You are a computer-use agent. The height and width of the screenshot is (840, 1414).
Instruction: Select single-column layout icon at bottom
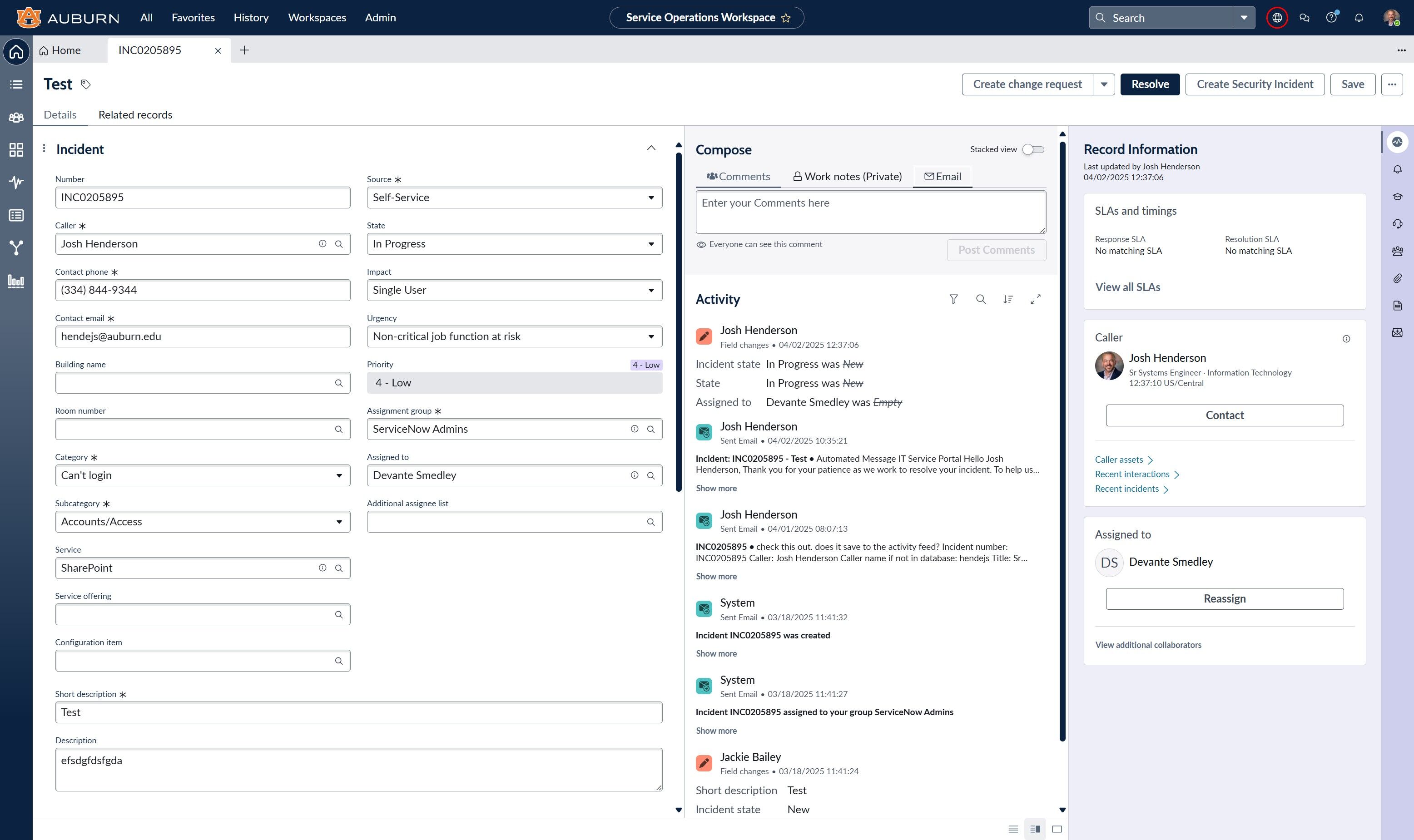click(1013, 829)
